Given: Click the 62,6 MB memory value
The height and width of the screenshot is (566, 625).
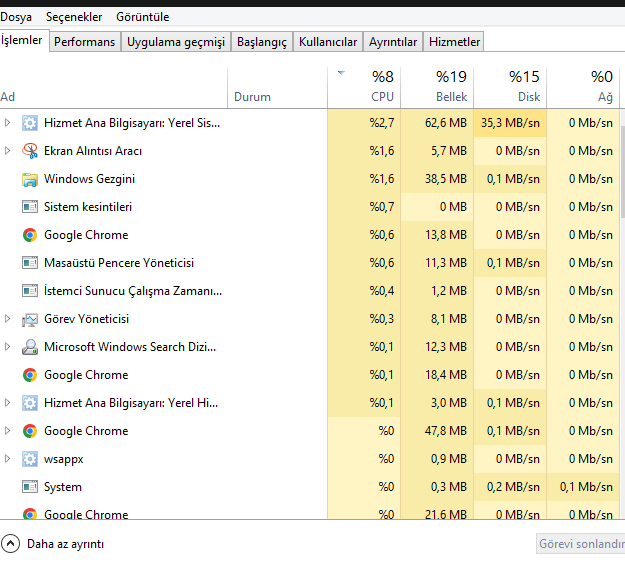Looking at the screenshot, I should coord(446,123).
